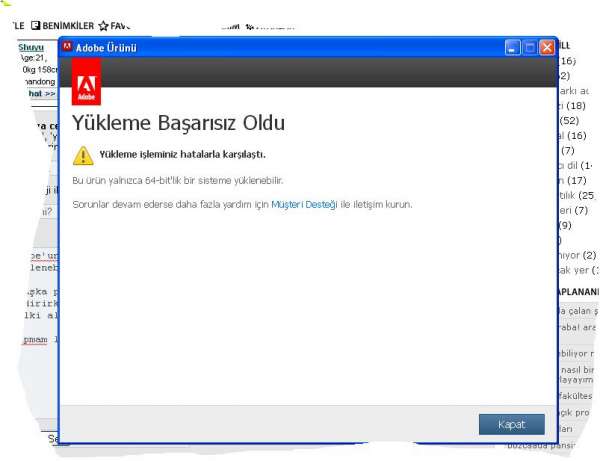Select "Yükleme Başarısız Oldu" heading text
600x461 pixels.
[178, 123]
